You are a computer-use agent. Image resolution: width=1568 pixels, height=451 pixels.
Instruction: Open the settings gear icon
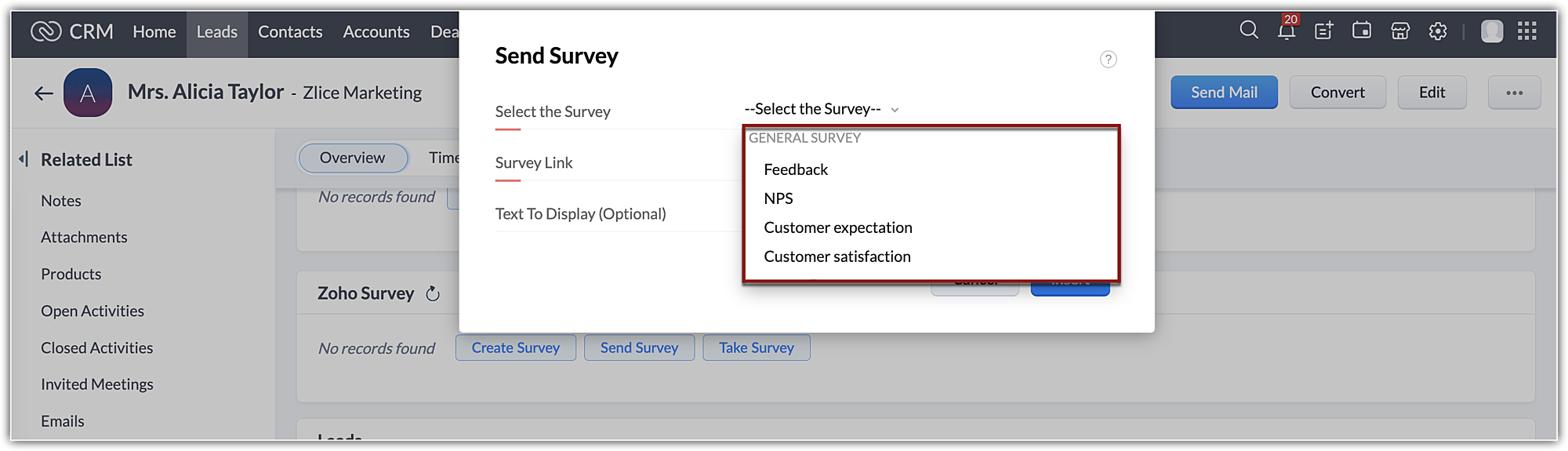point(1438,31)
